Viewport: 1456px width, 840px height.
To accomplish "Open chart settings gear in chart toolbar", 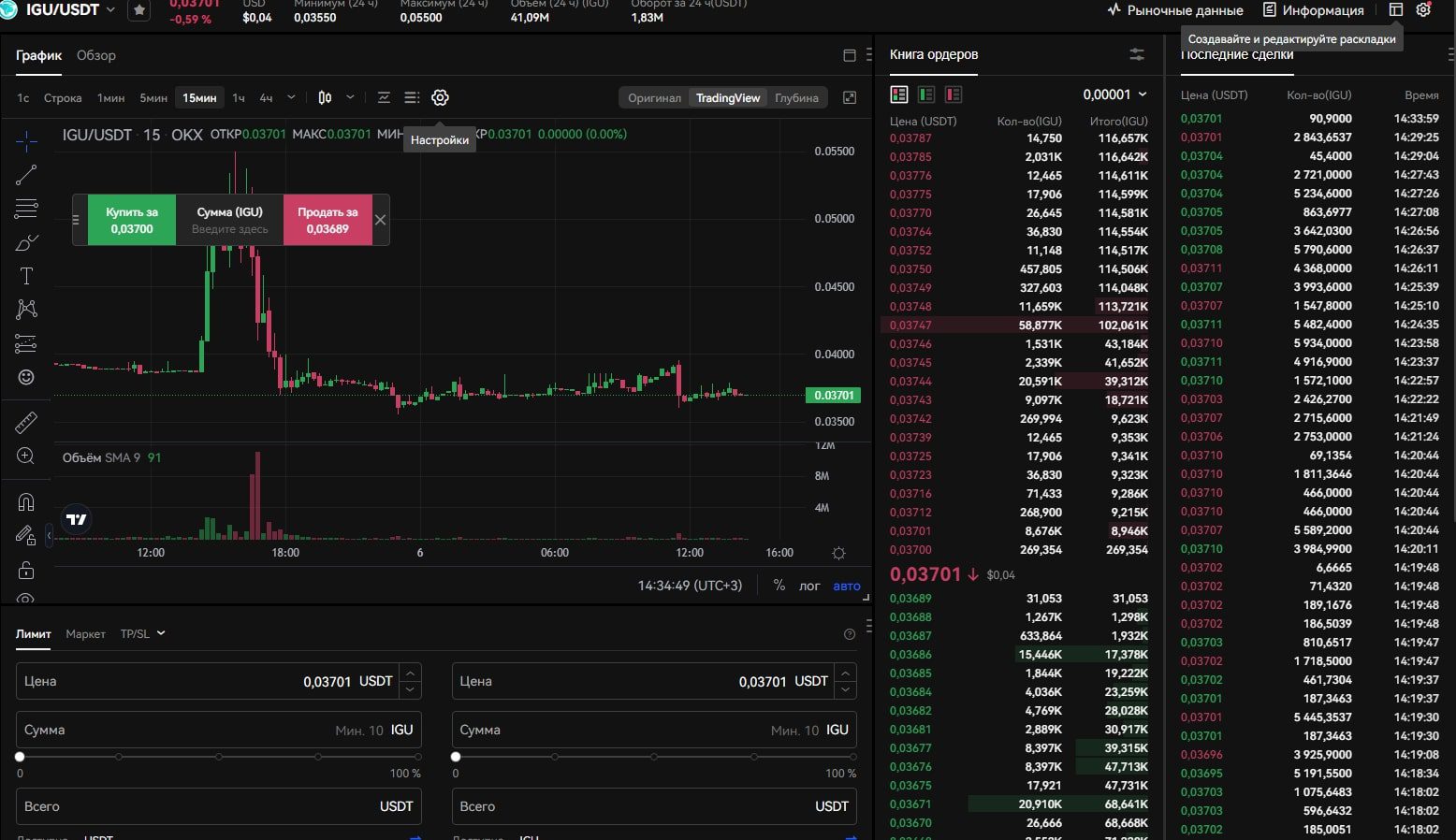I will tap(440, 97).
